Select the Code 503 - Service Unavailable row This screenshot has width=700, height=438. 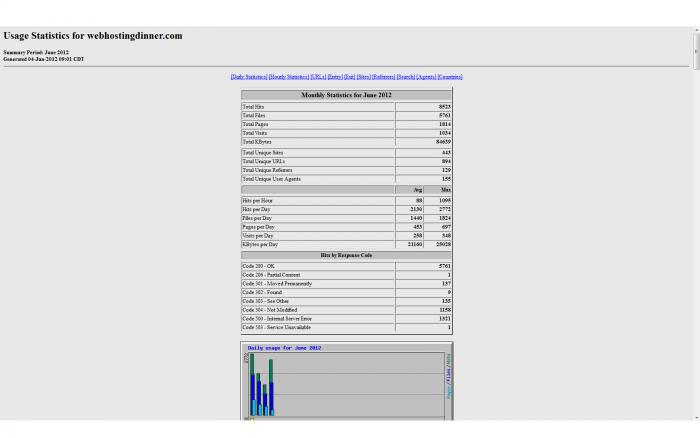[346, 327]
